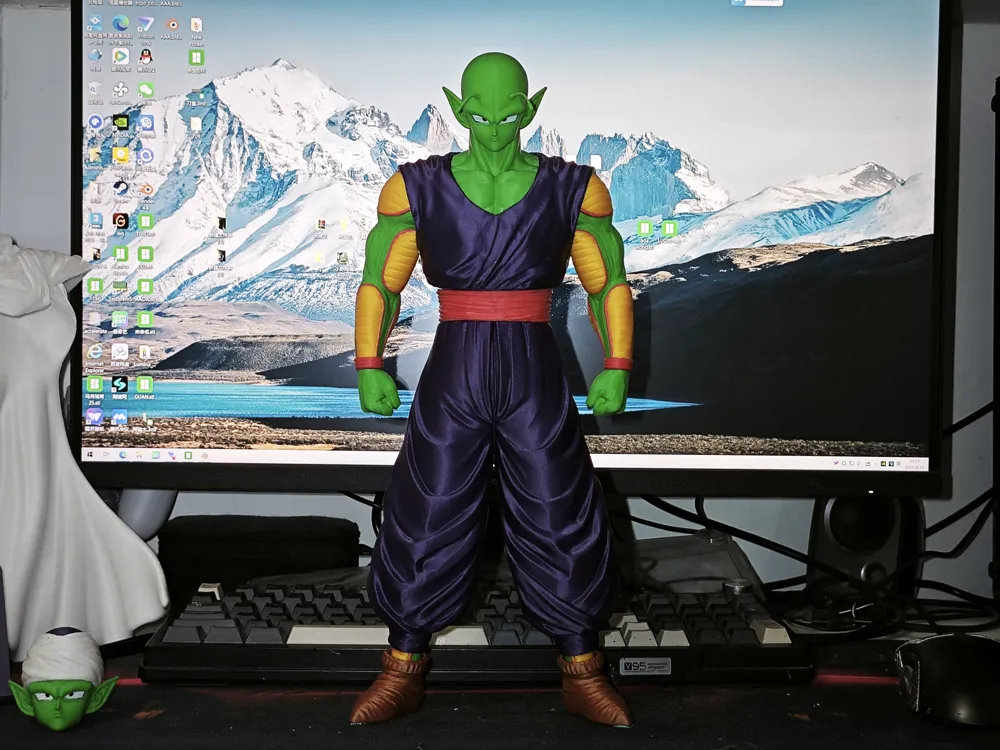Open the Proton VPN desktop shortcut
This screenshot has height=750, width=1000.
[x=146, y=24]
